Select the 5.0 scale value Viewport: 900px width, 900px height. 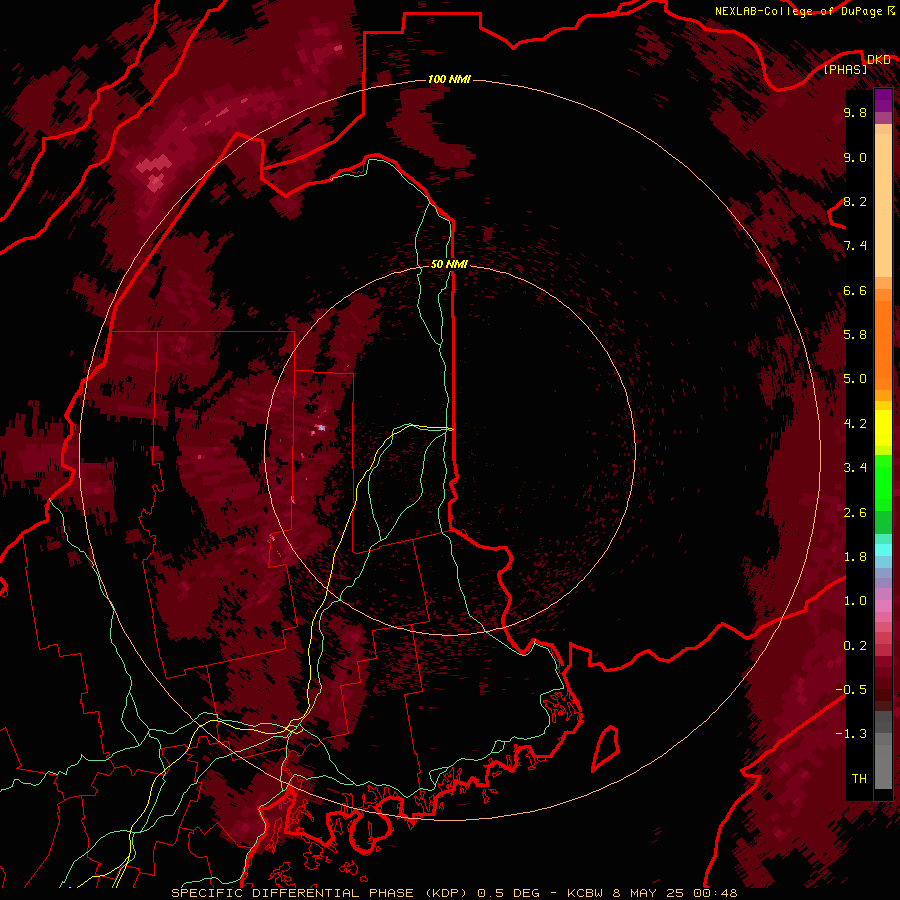(855, 379)
